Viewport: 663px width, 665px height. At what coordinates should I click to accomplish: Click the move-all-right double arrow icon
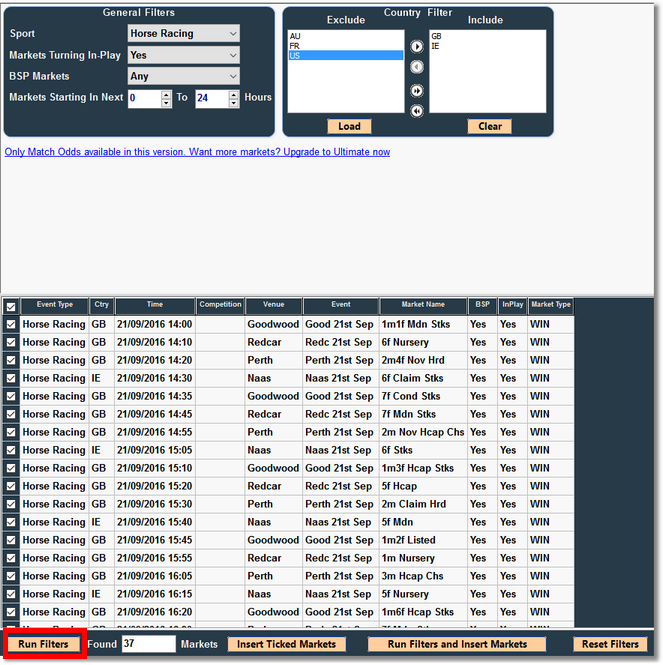(x=417, y=90)
